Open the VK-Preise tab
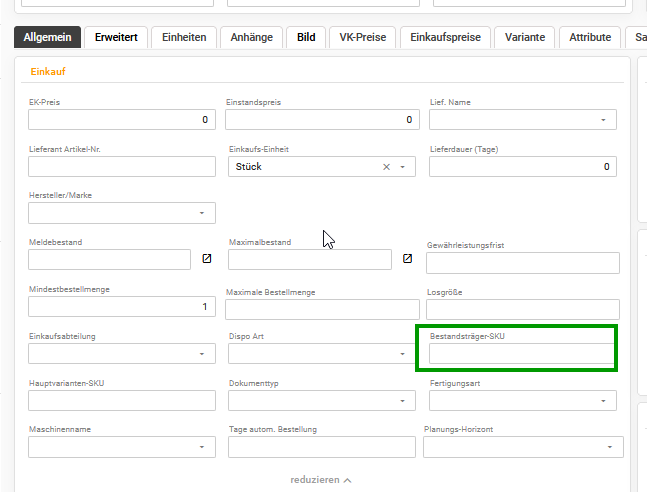647x492 pixels. (363, 37)
